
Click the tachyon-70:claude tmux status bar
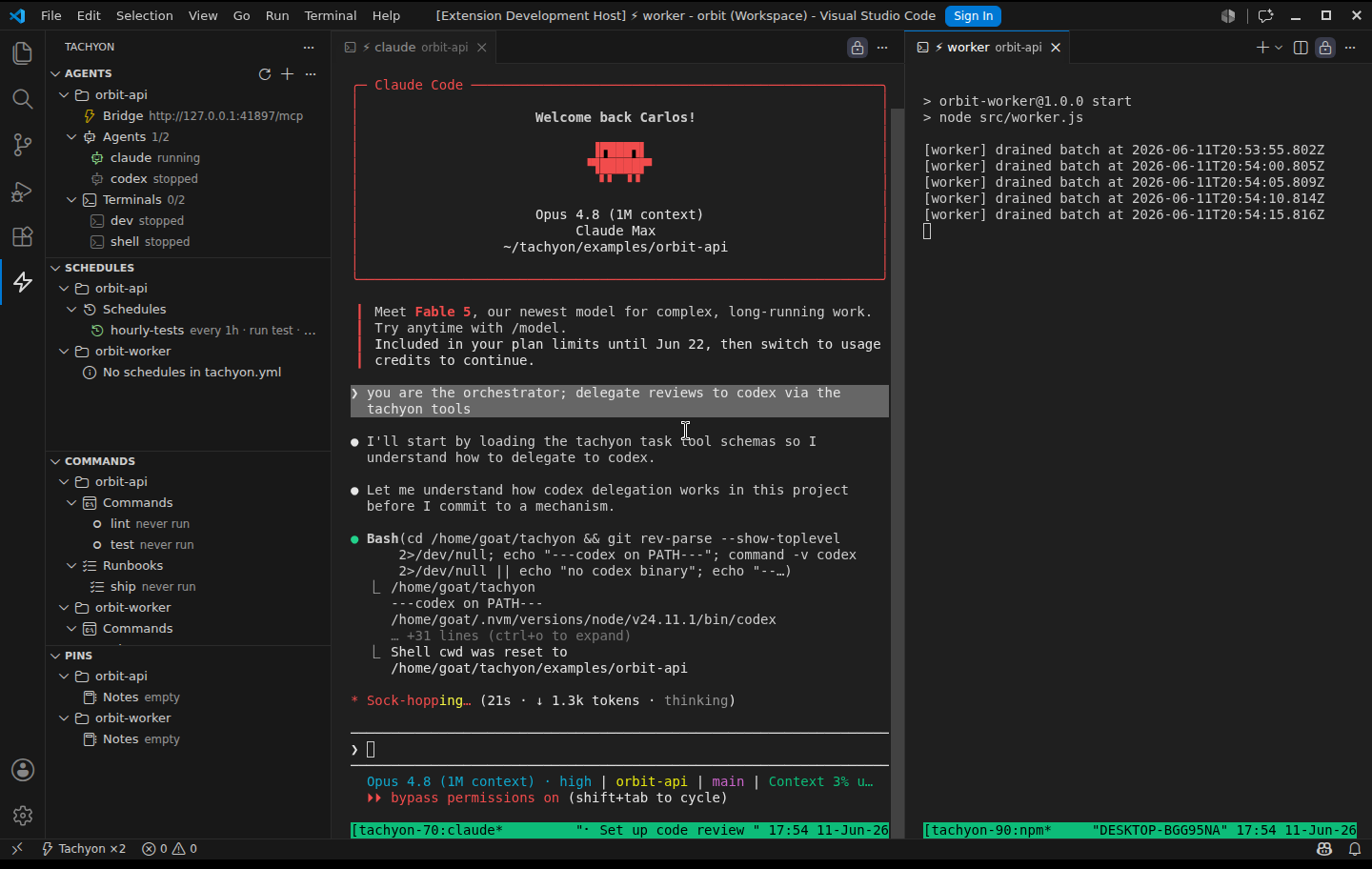click(619, 830)
